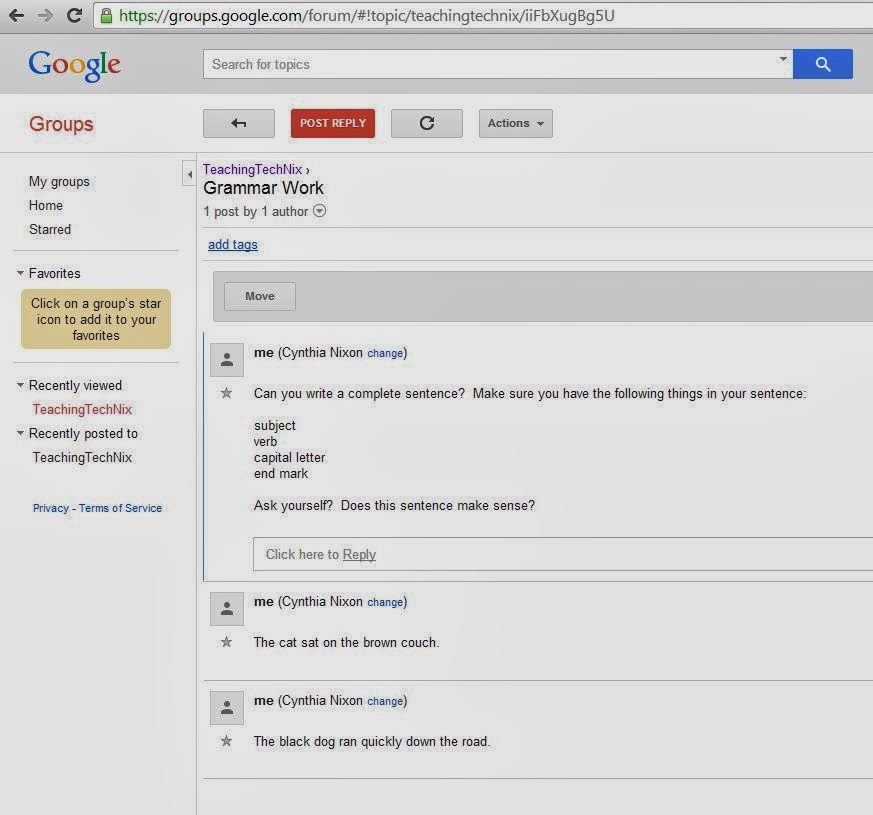Click the browser back arrow
Image resolution: width=873 pixels, height=815 pixels.
point(16,16)
